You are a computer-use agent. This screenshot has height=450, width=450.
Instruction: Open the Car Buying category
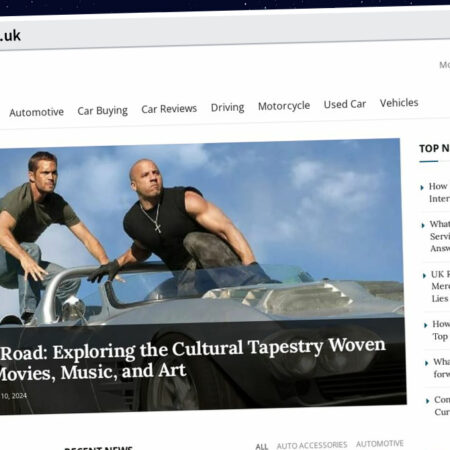tap(102, 111)
